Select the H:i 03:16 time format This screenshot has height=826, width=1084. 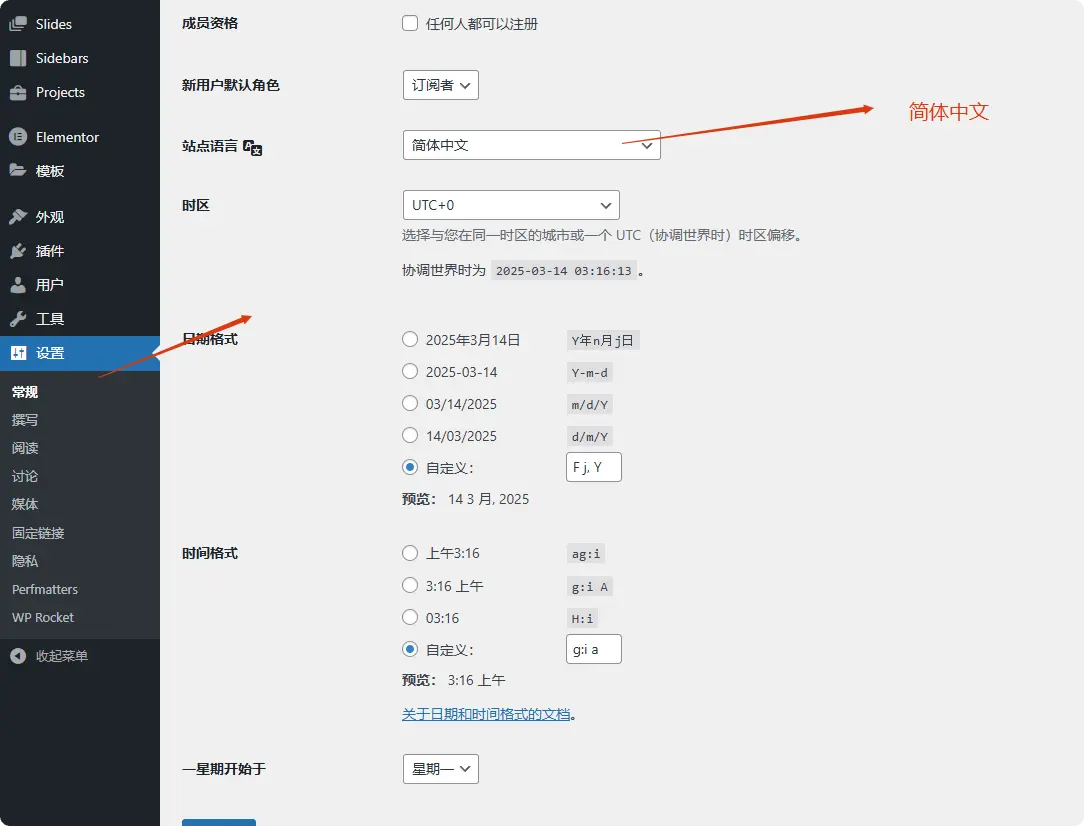pyautogui.click(x=410, y=617)
